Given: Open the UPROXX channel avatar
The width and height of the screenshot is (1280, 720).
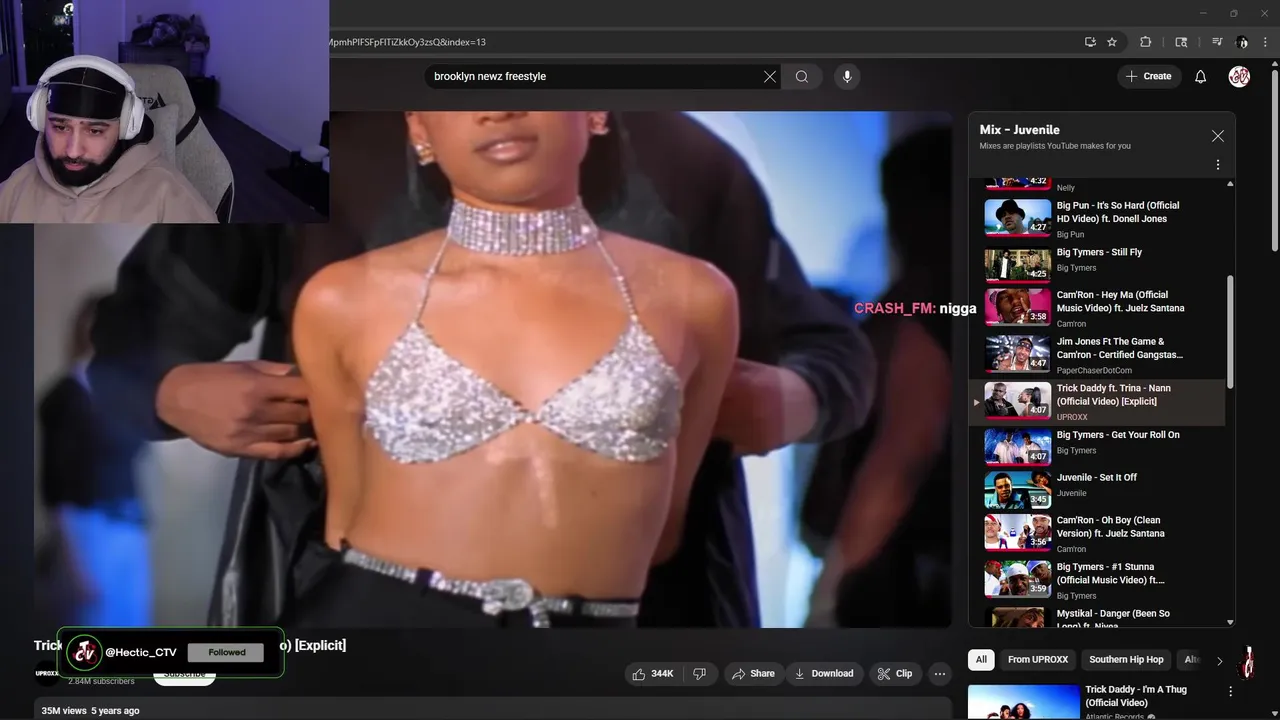Looking at the screenshot, I should [47, 673].
